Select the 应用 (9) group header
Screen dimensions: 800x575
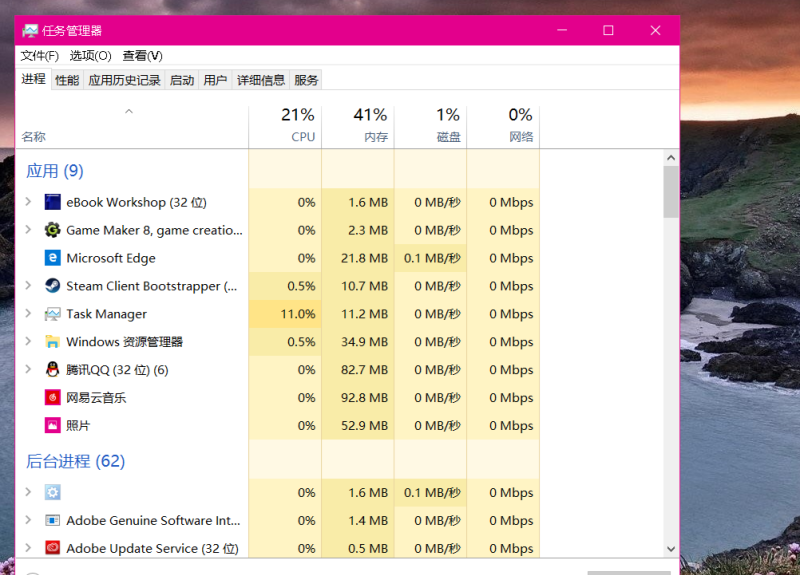pos(55,171)
